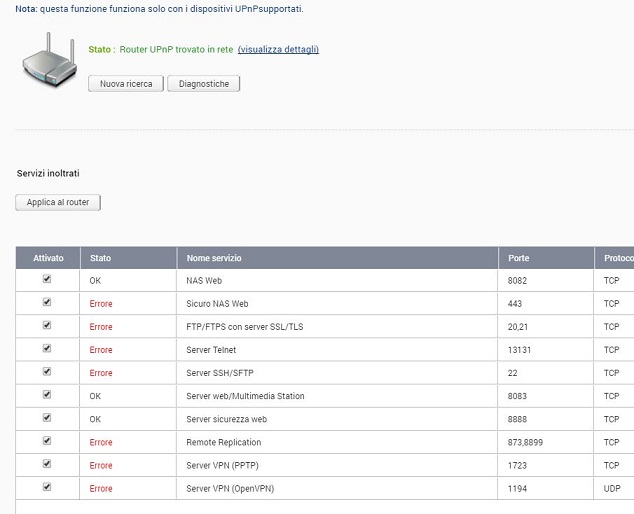Screen dimensions: 634x514
Task: Toggle the Server Telnet checkbox
Action: pyautogui.click(x=46, y=349)
